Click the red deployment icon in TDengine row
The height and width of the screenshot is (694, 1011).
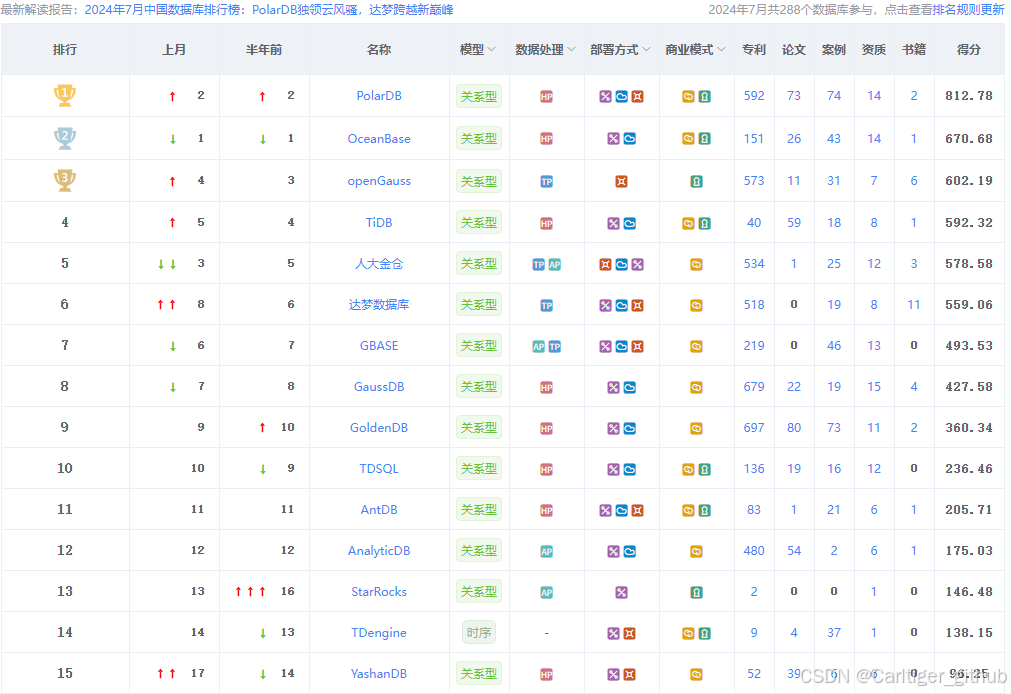[x=629, y=634]
